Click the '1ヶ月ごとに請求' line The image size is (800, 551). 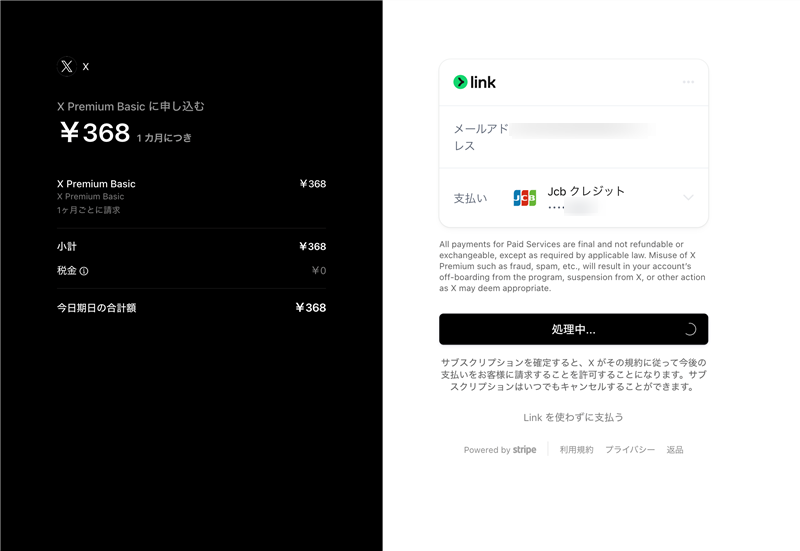click(89, 210)
